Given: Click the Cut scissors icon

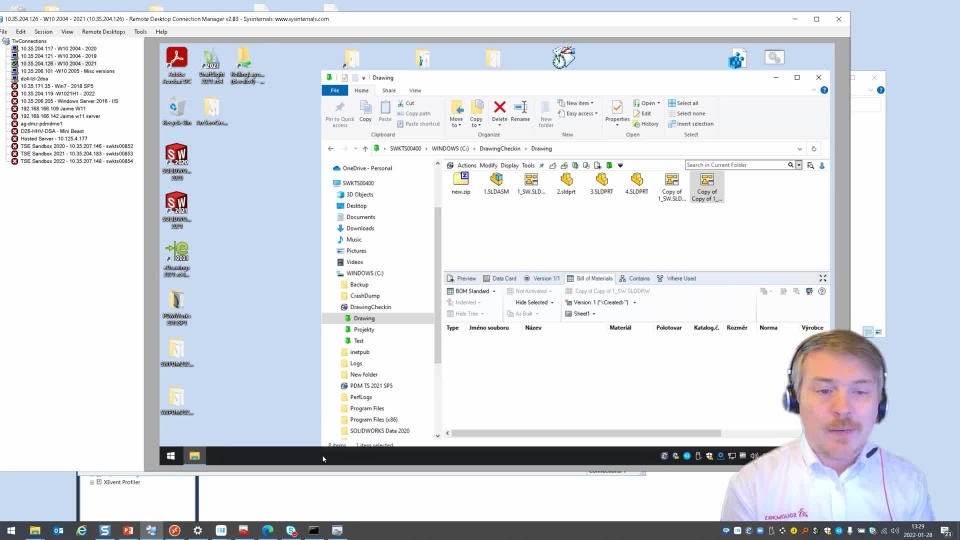Looking at the screenshot, I should (x=400, y=103).
